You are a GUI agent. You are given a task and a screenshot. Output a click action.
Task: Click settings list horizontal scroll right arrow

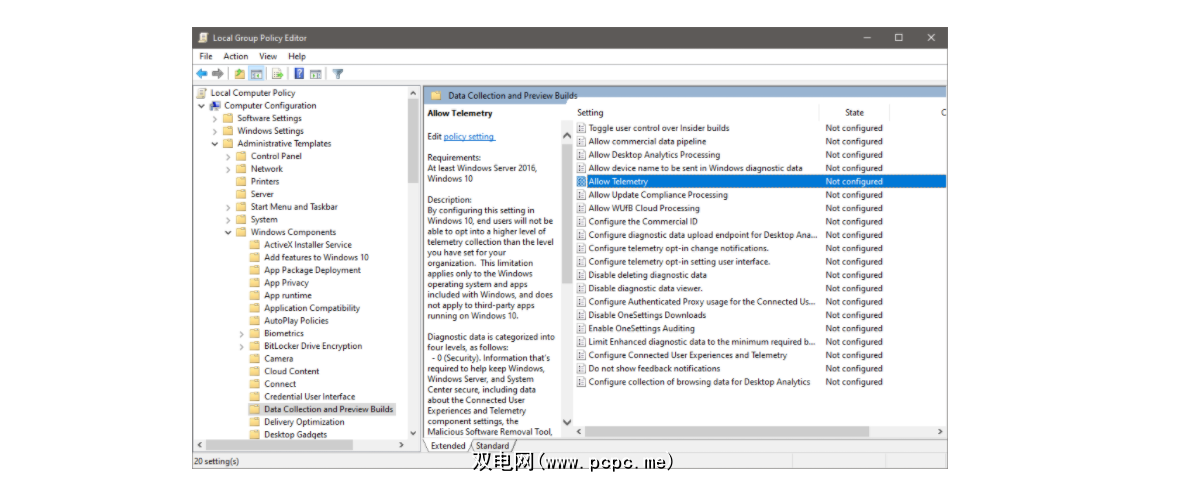point(940,431)
